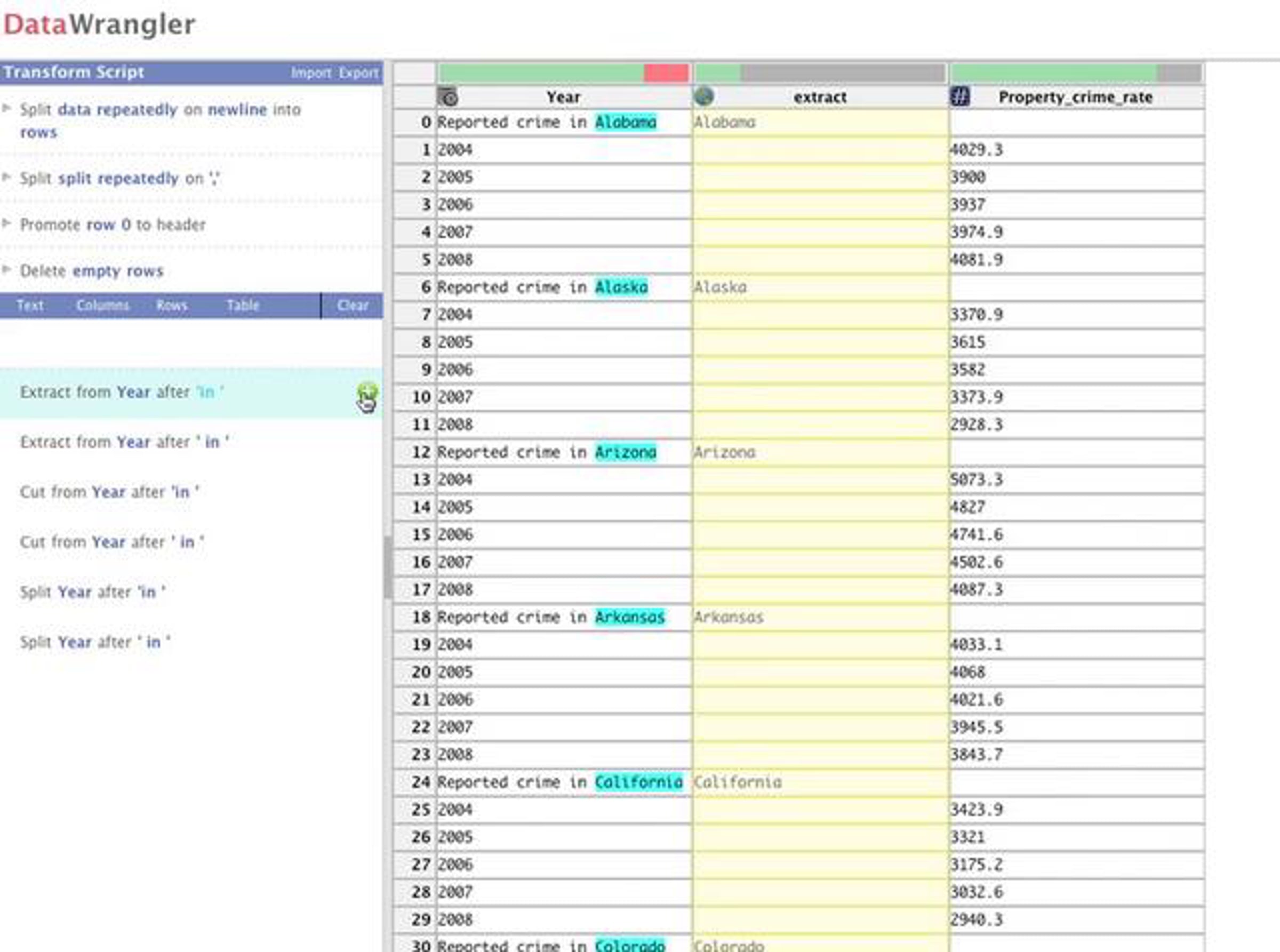Screen dimensions: 1280x952
Task: Click the Import link
Action: [311, 73]
